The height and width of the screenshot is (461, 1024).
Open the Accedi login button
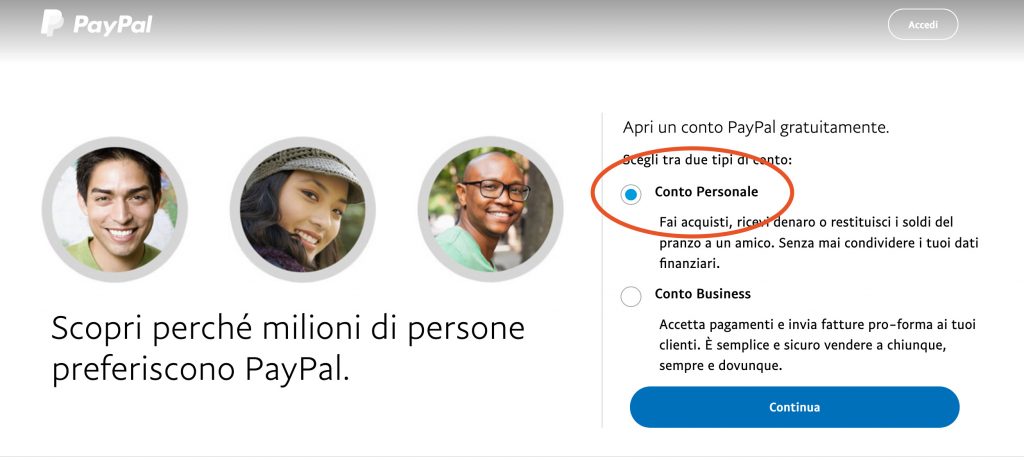click(923, 25)
